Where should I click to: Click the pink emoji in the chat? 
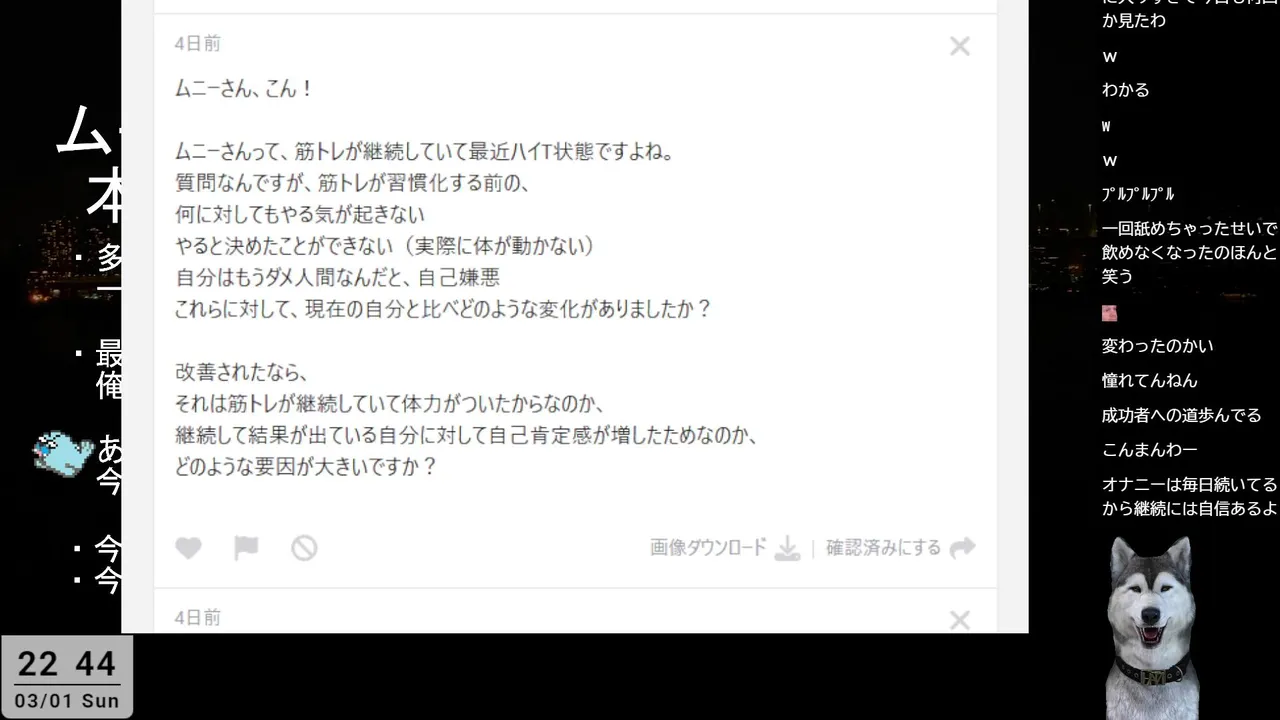click(1109, 313)
